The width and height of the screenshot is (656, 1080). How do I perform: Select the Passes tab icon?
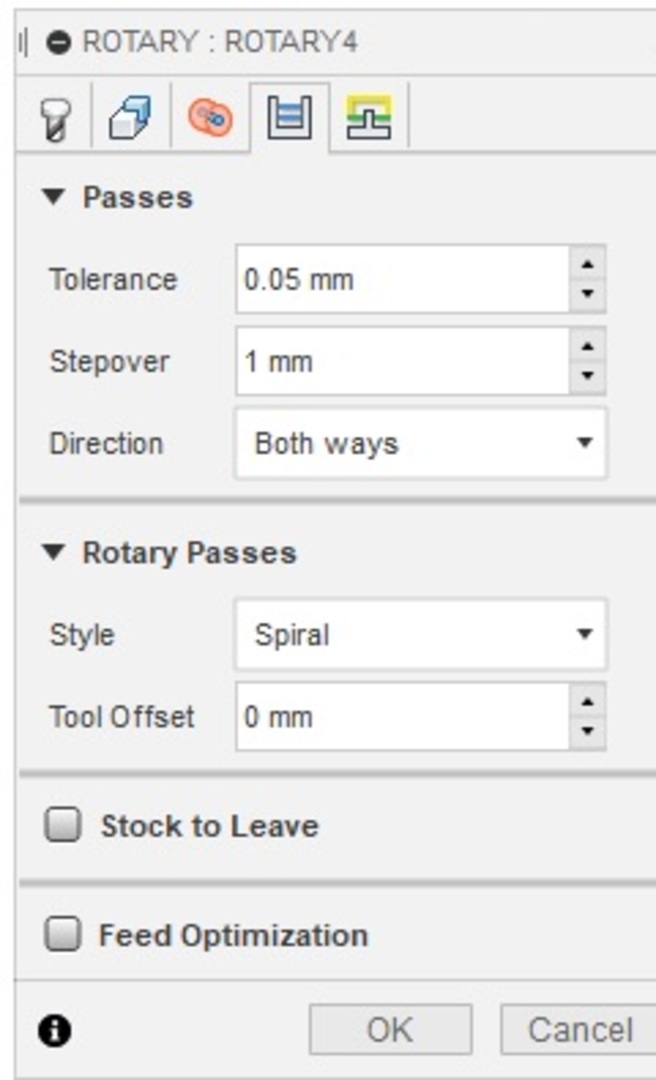tap(289, 118)
